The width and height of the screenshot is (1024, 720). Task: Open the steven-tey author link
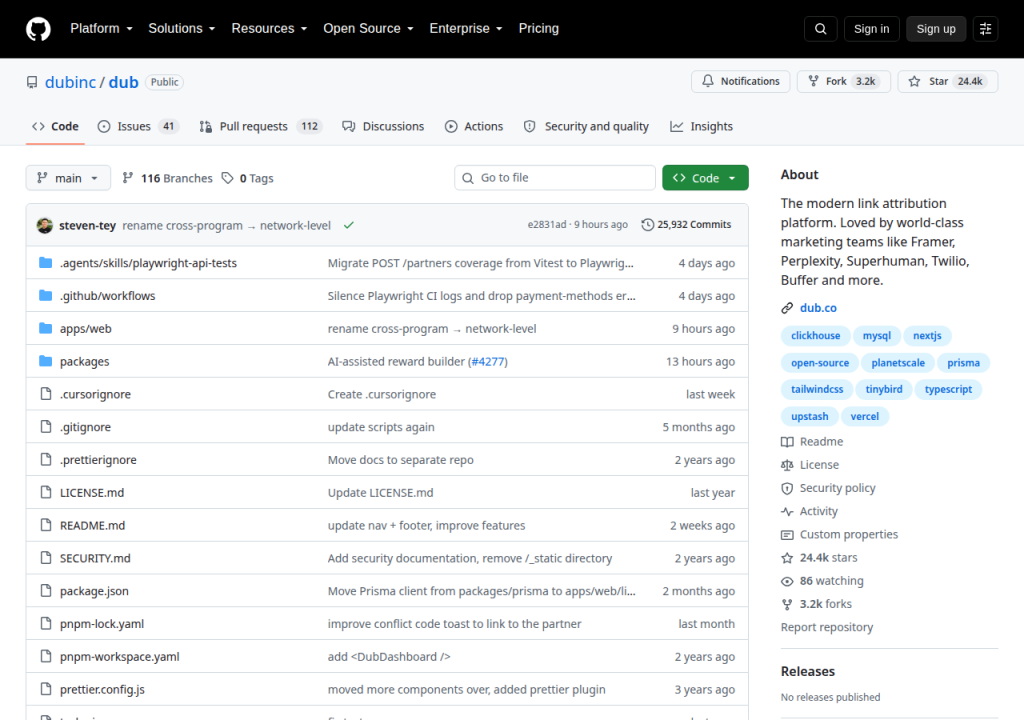[88, 225]
